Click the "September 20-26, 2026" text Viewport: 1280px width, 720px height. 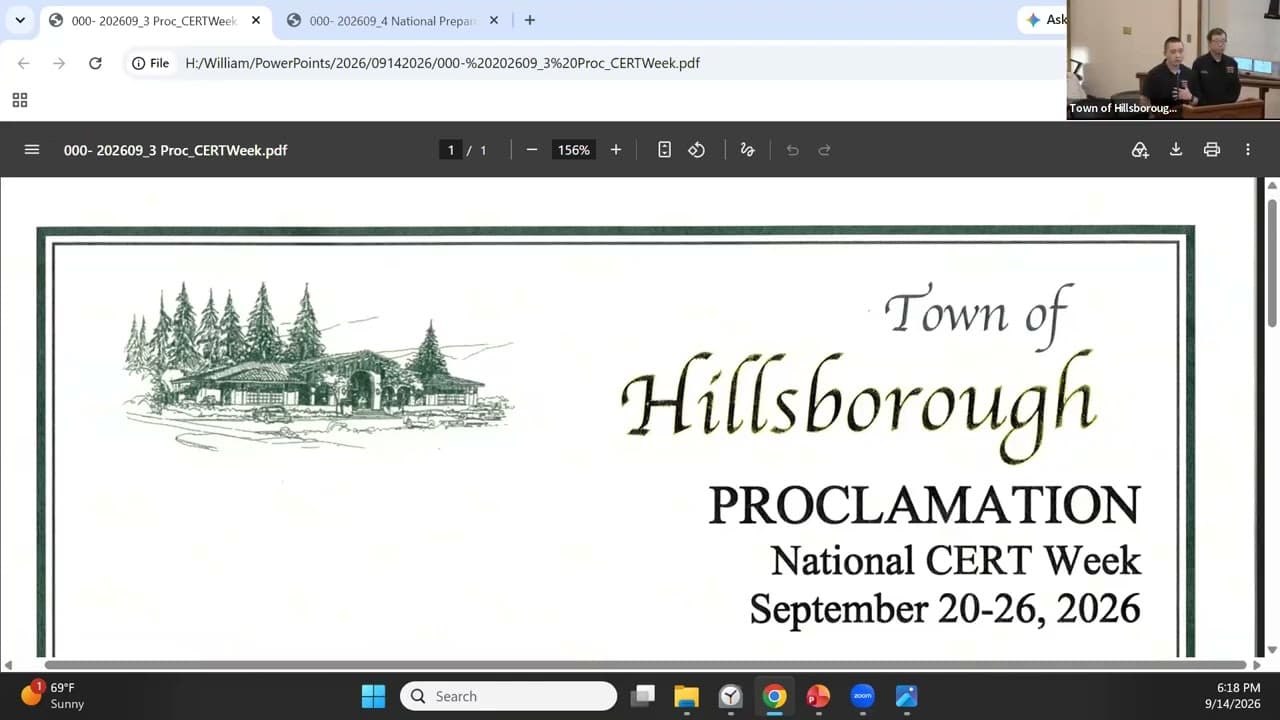945,608
